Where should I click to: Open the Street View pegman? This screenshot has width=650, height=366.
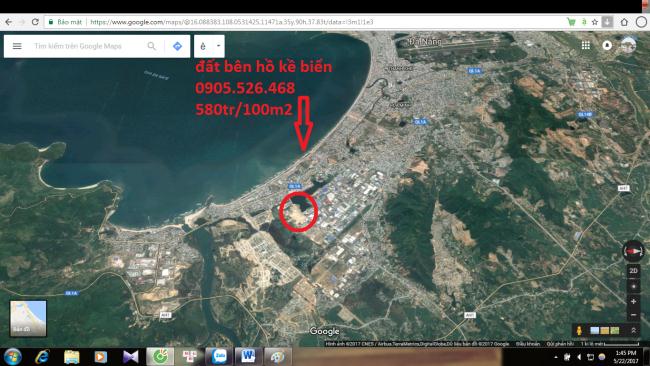pos(579,330)
